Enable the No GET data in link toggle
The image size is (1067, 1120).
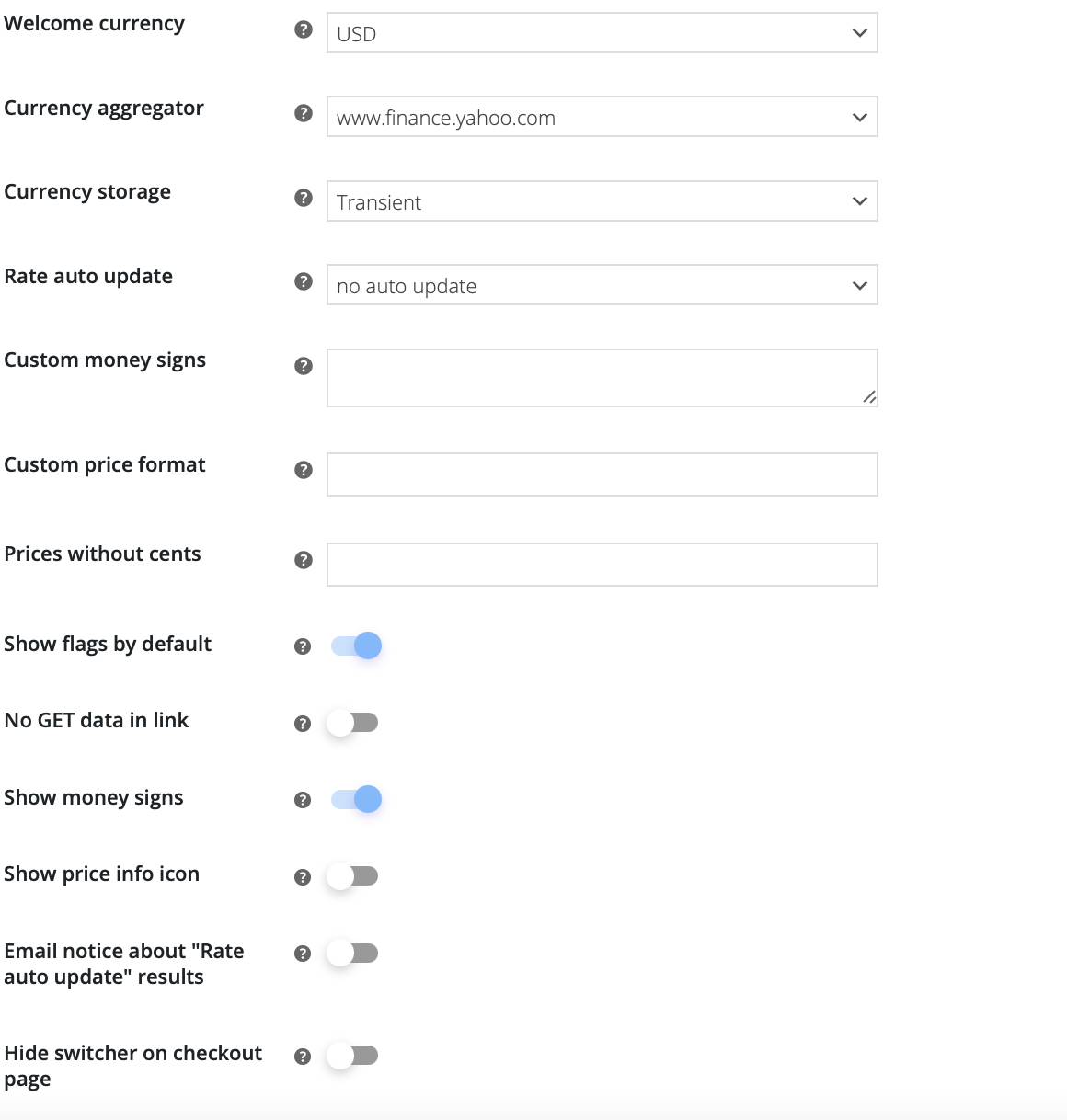click(x=352, y=723)
